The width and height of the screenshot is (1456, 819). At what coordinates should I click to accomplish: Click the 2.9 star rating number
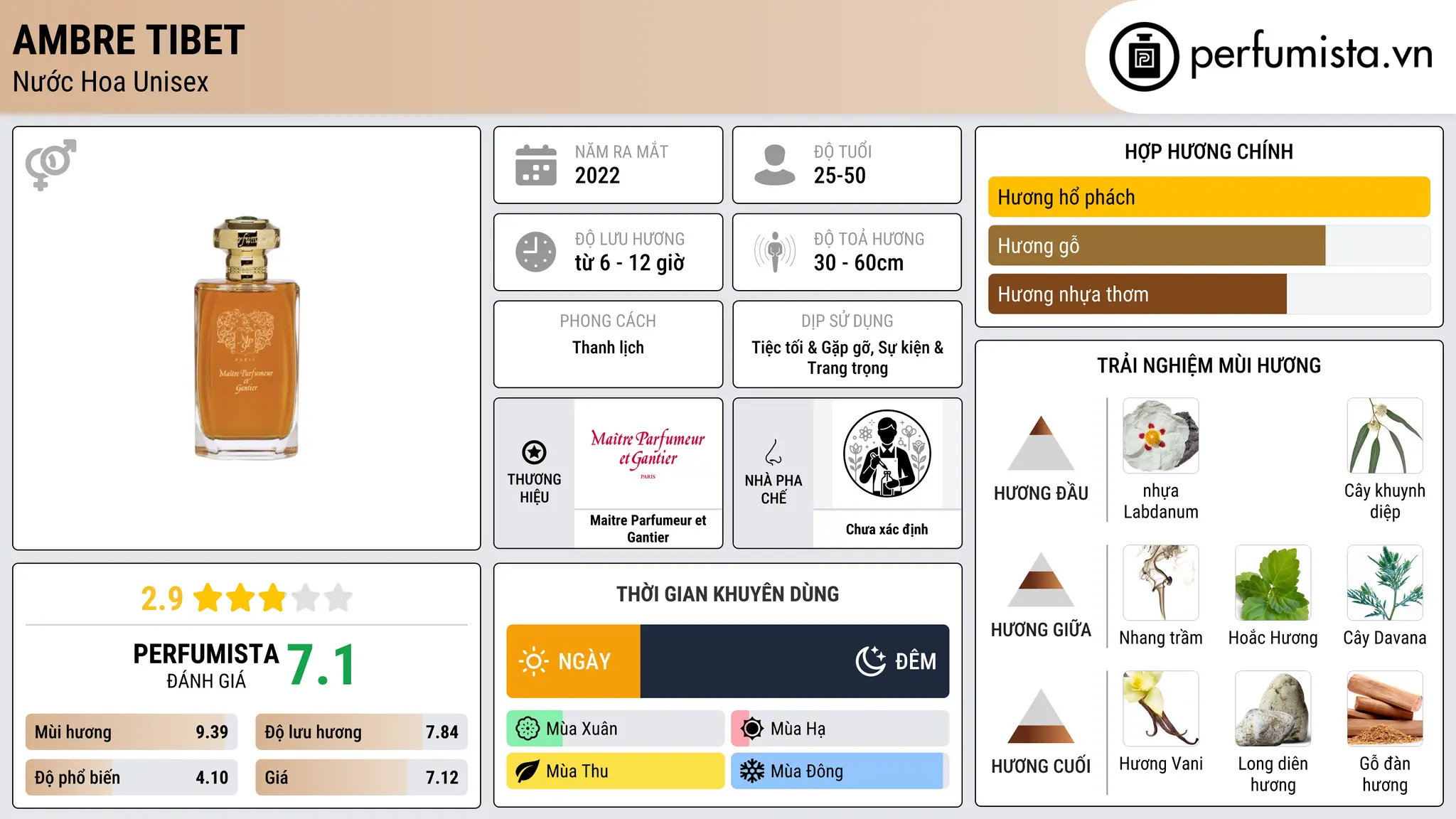(162, 599)
